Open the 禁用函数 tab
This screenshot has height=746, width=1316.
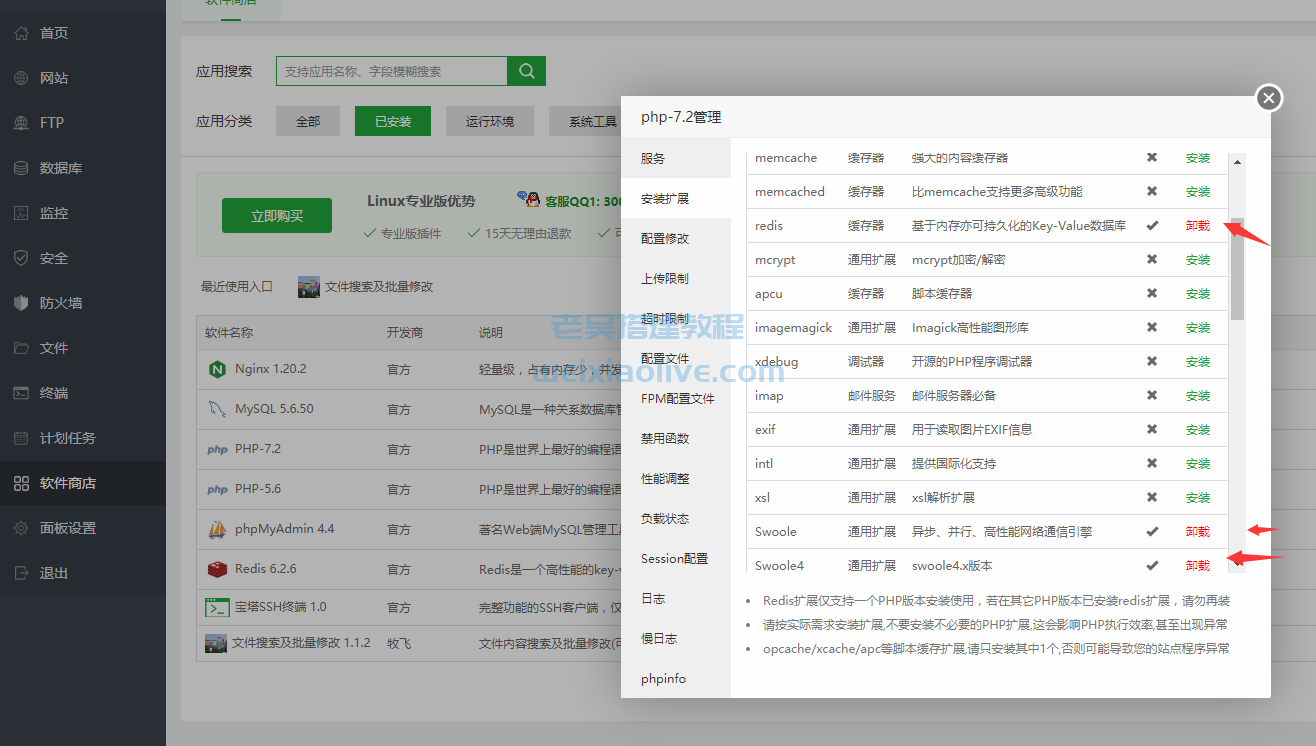pyautogui.click(x=676, y=438)
